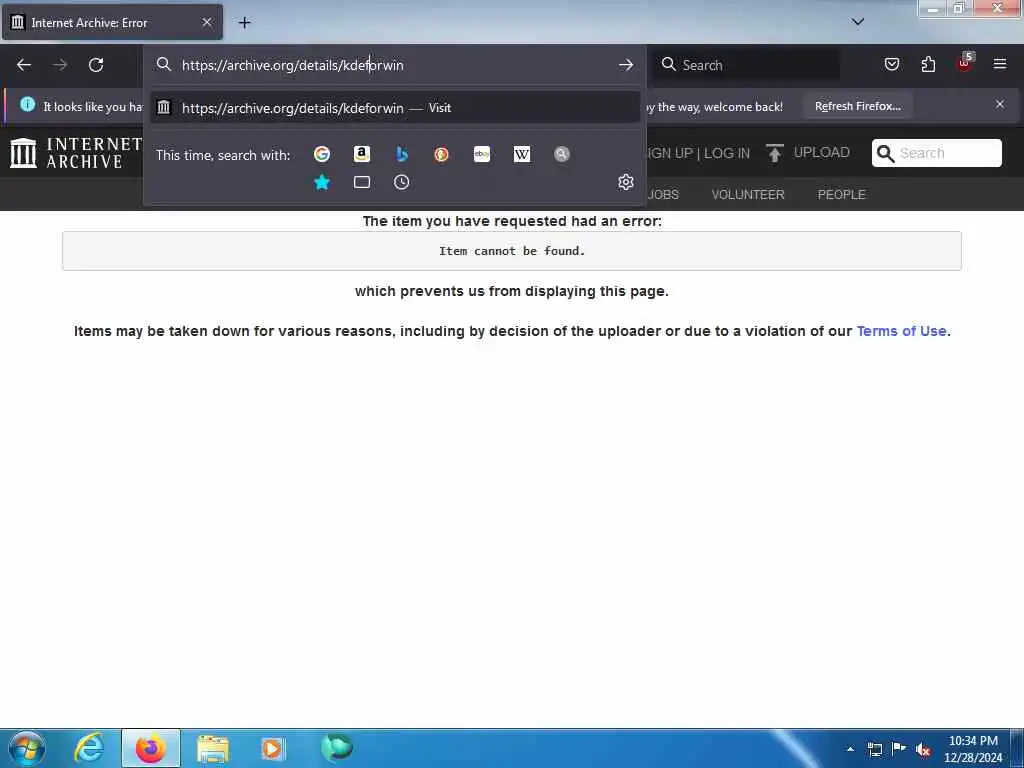
Task: Click the Forward navigation arrow
Action: 60,65
